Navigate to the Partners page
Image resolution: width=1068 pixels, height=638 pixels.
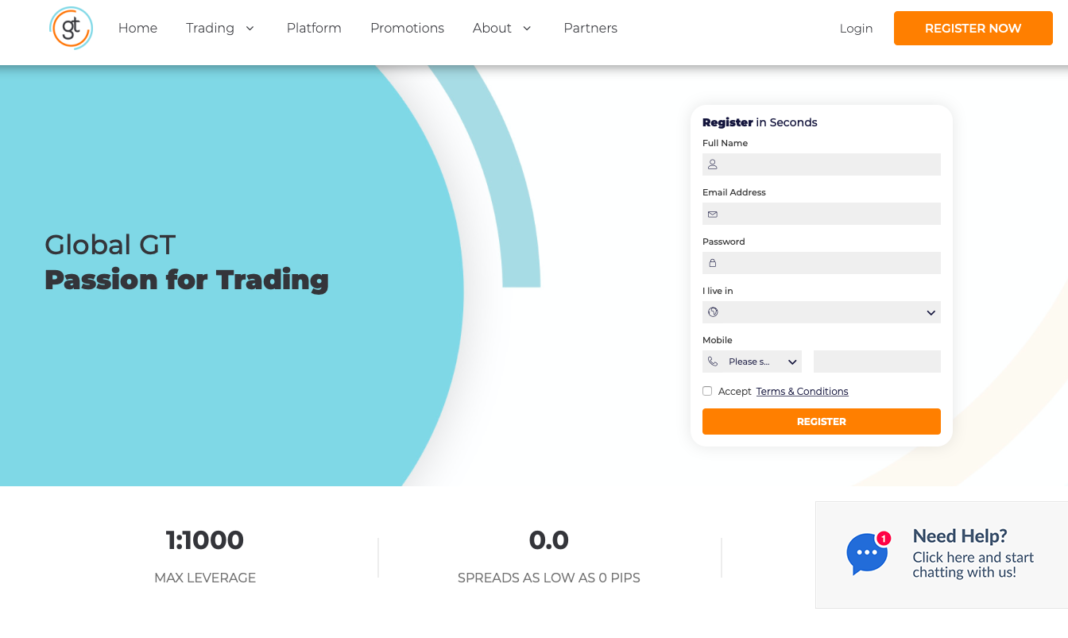tap(590, 28)
